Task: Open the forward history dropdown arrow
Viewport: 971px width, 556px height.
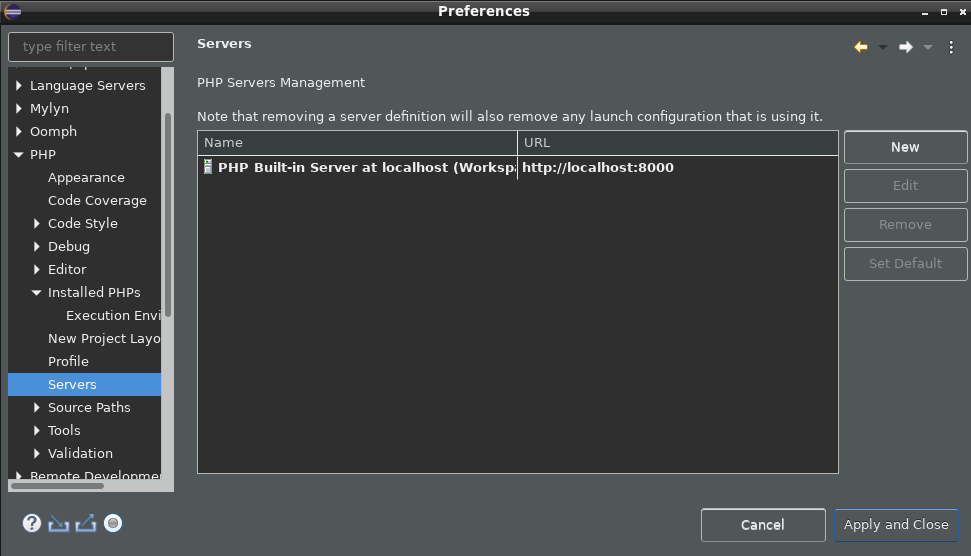Action: 928,47
